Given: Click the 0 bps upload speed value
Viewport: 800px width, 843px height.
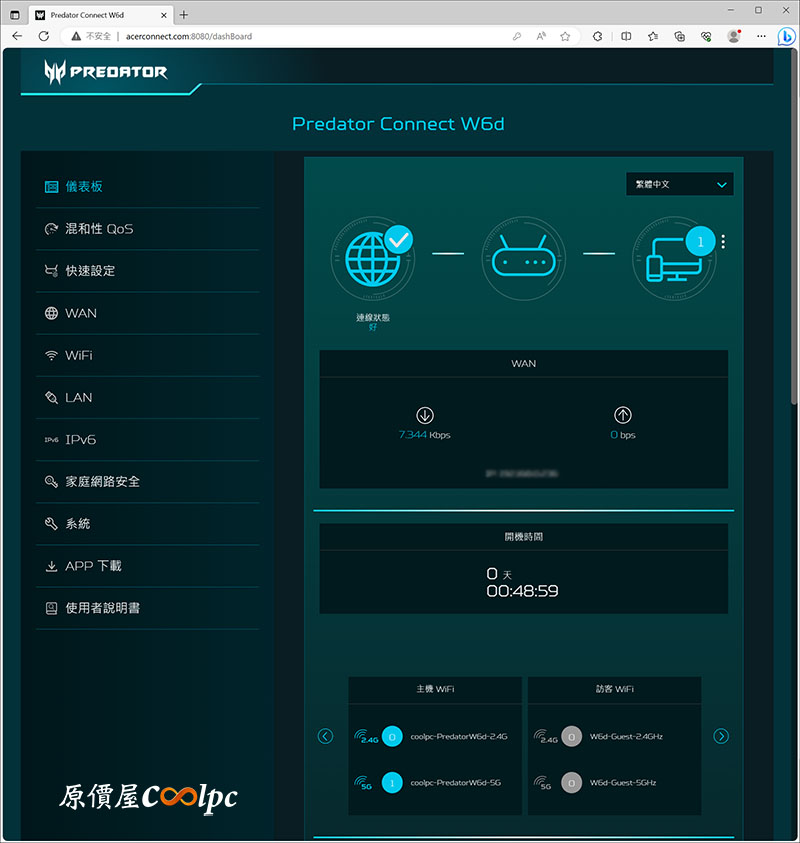Looking at the screenshot, I should pos(623,434).
